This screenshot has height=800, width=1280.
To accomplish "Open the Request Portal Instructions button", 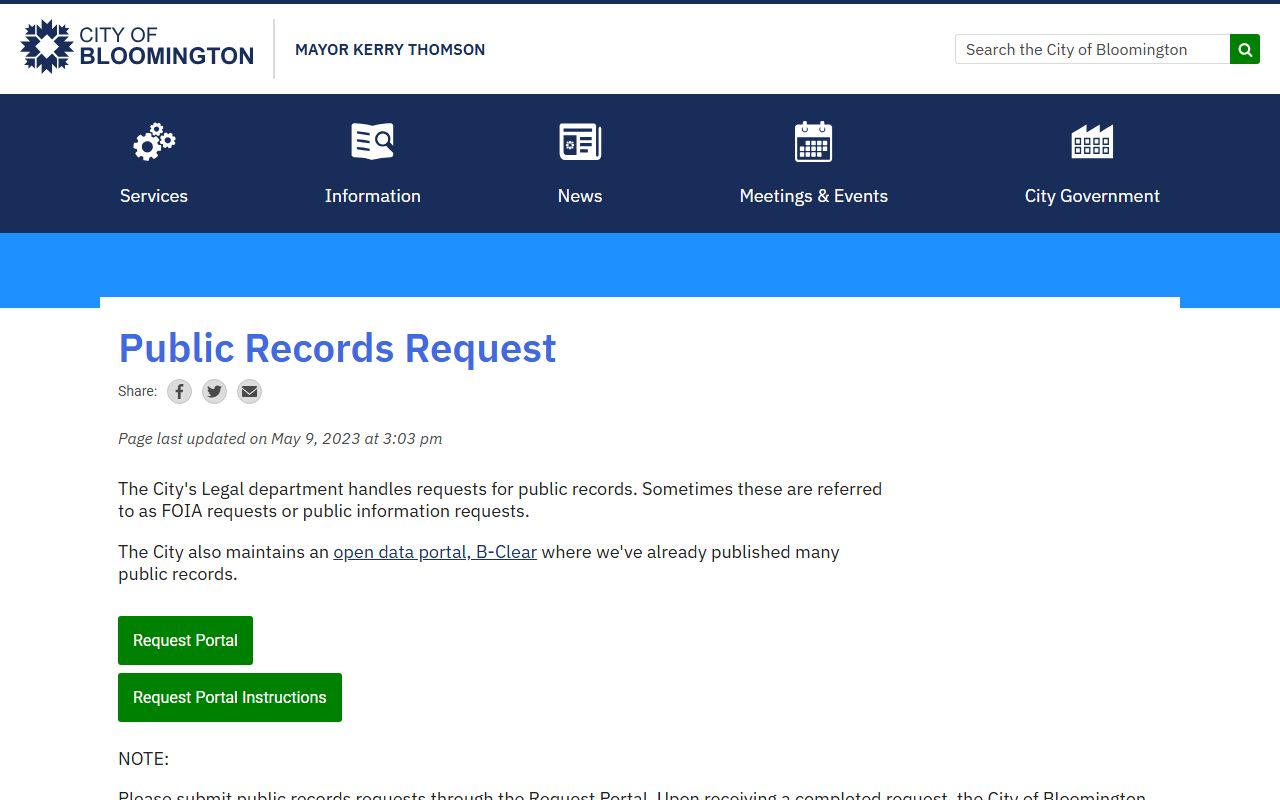I will (x=230, y=697).
